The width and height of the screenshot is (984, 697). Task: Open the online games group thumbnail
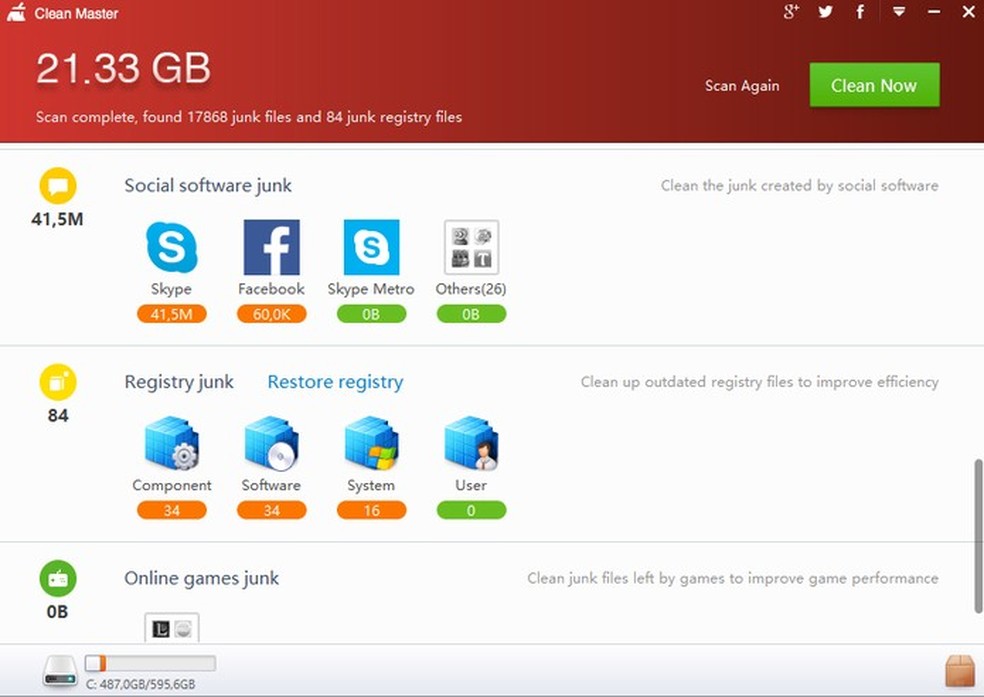[171, 628]
